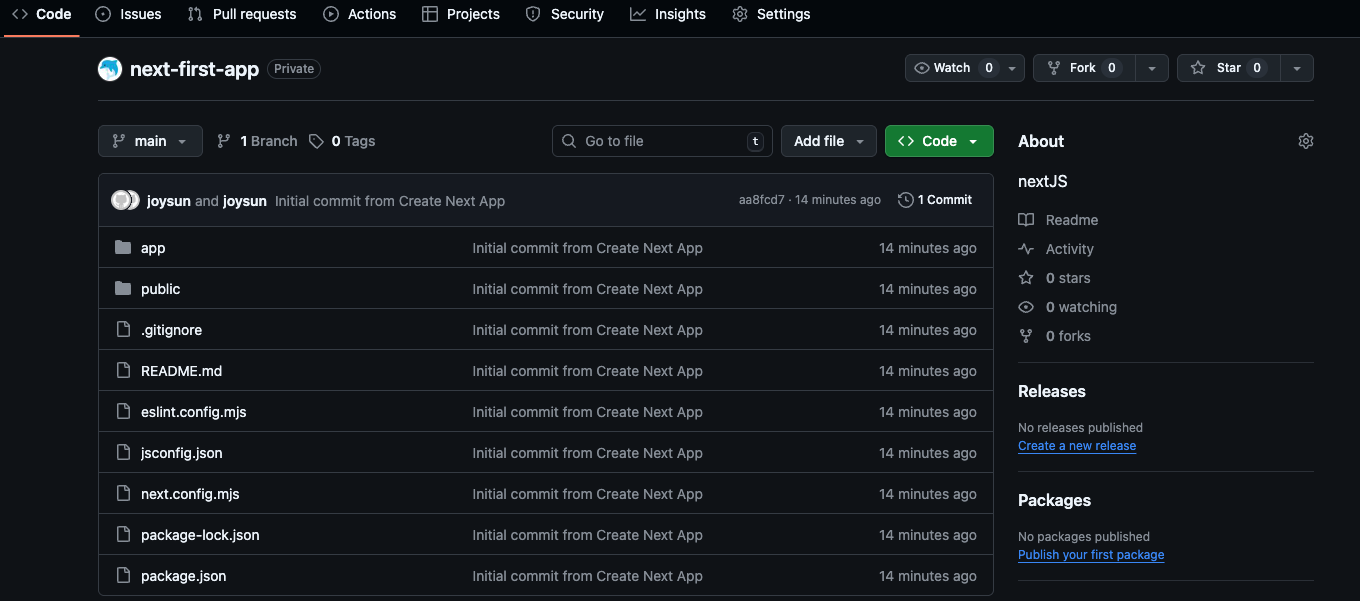
Task: View the Insights tab
Action: 668,14
